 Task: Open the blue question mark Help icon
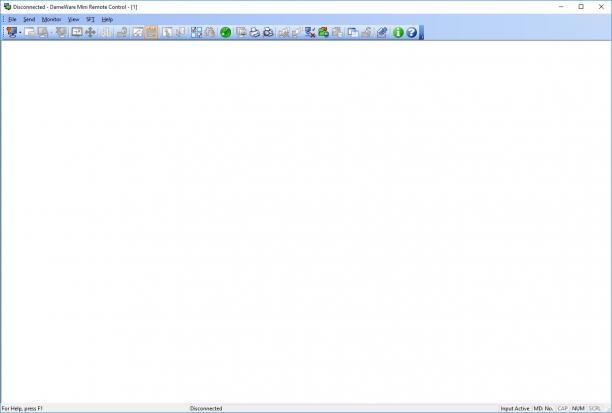[411, 32]
